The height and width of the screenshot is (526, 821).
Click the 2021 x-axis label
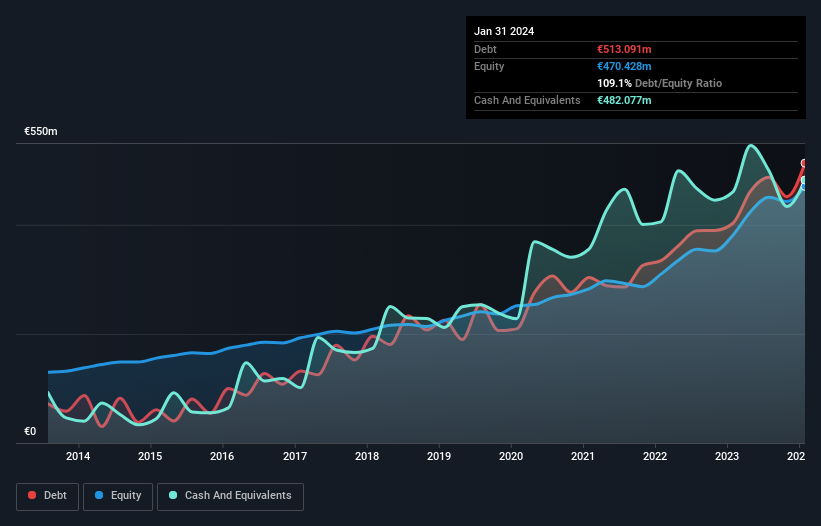point(583,456)
